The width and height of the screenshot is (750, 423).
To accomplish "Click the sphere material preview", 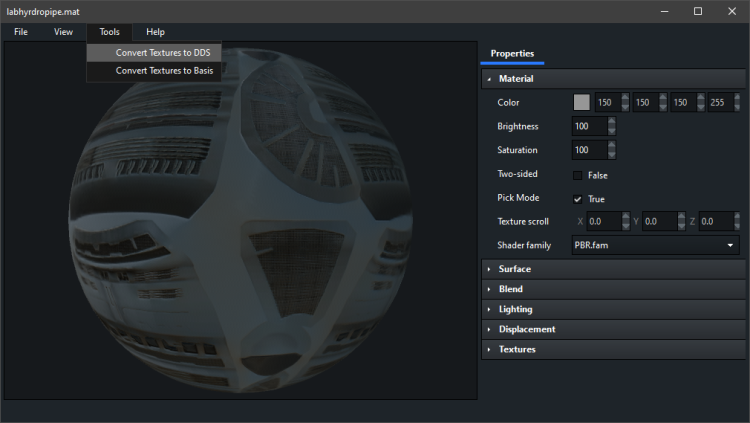I will tap(240, 220).
